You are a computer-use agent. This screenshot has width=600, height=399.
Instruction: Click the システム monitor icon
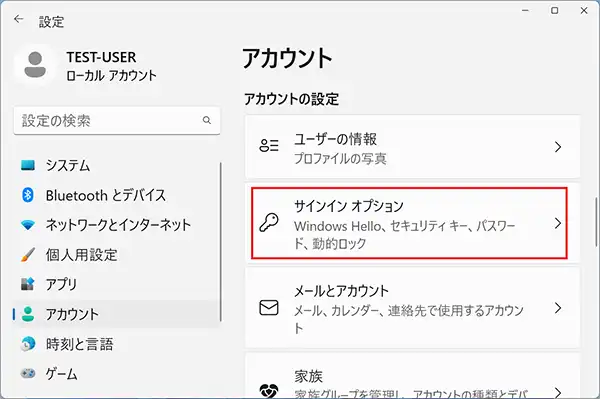pos(28,165)
